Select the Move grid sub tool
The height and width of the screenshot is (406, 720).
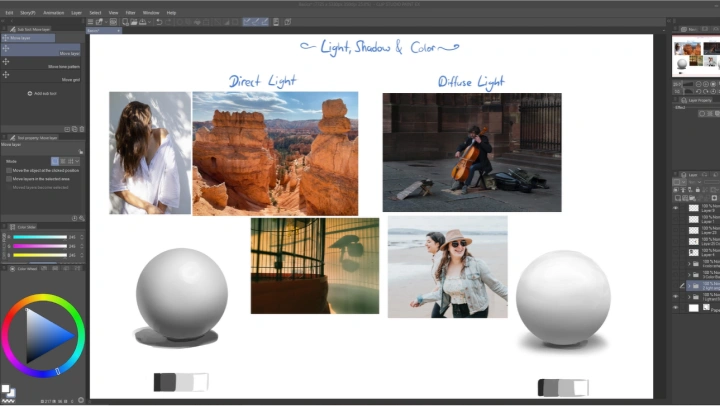pos(41,76)
